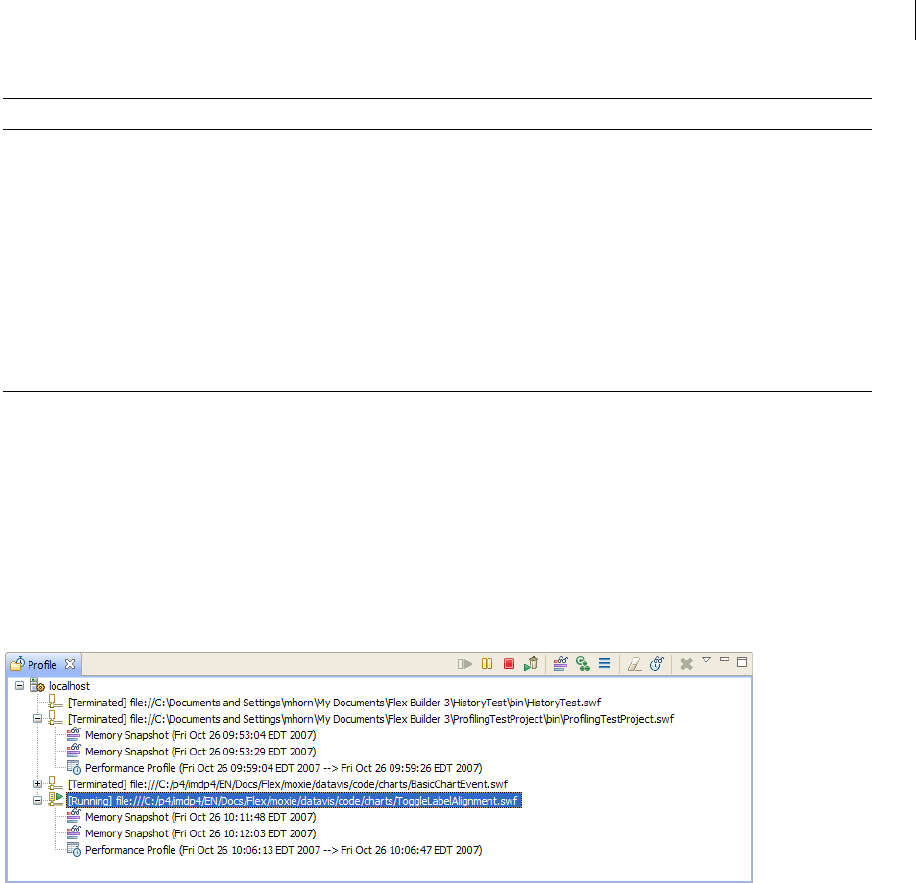This screenshot has height=883, width=916.
Task: Click the Resume profiling icon
Action: [x=465, y=664]
